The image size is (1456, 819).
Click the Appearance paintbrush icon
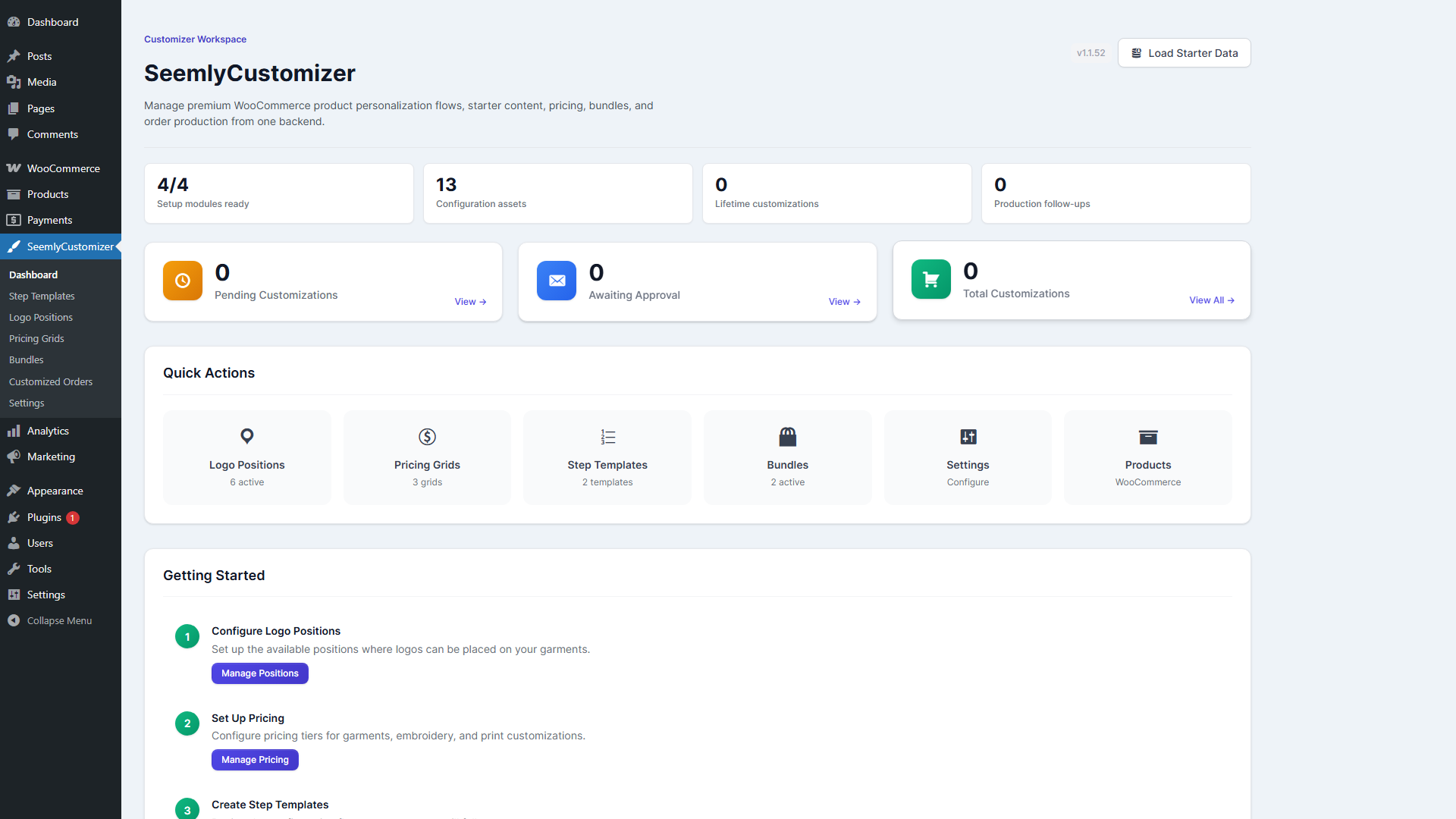[14, 491]
